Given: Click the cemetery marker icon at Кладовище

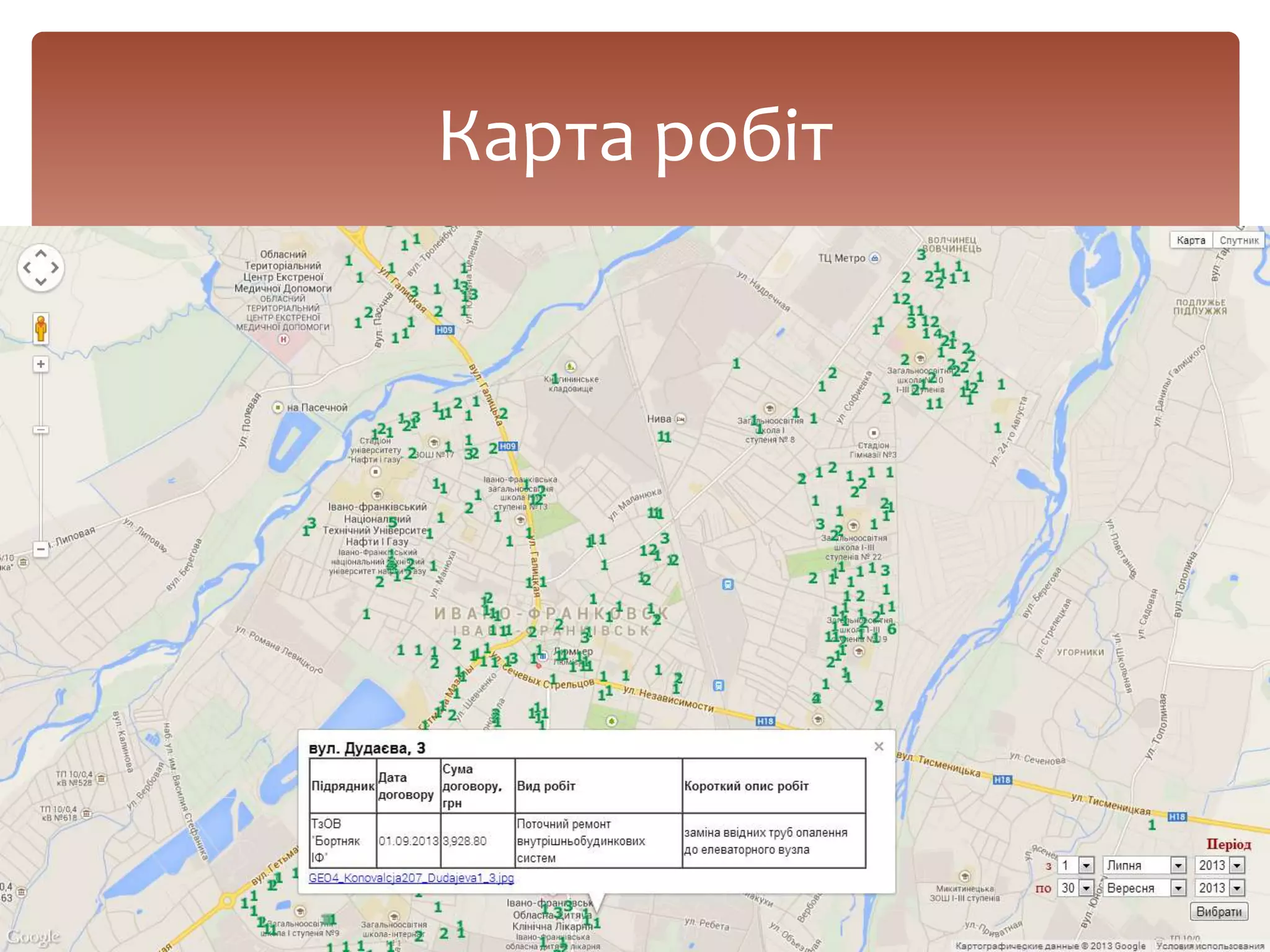Looking at the screenshot, I should (571, 366).
